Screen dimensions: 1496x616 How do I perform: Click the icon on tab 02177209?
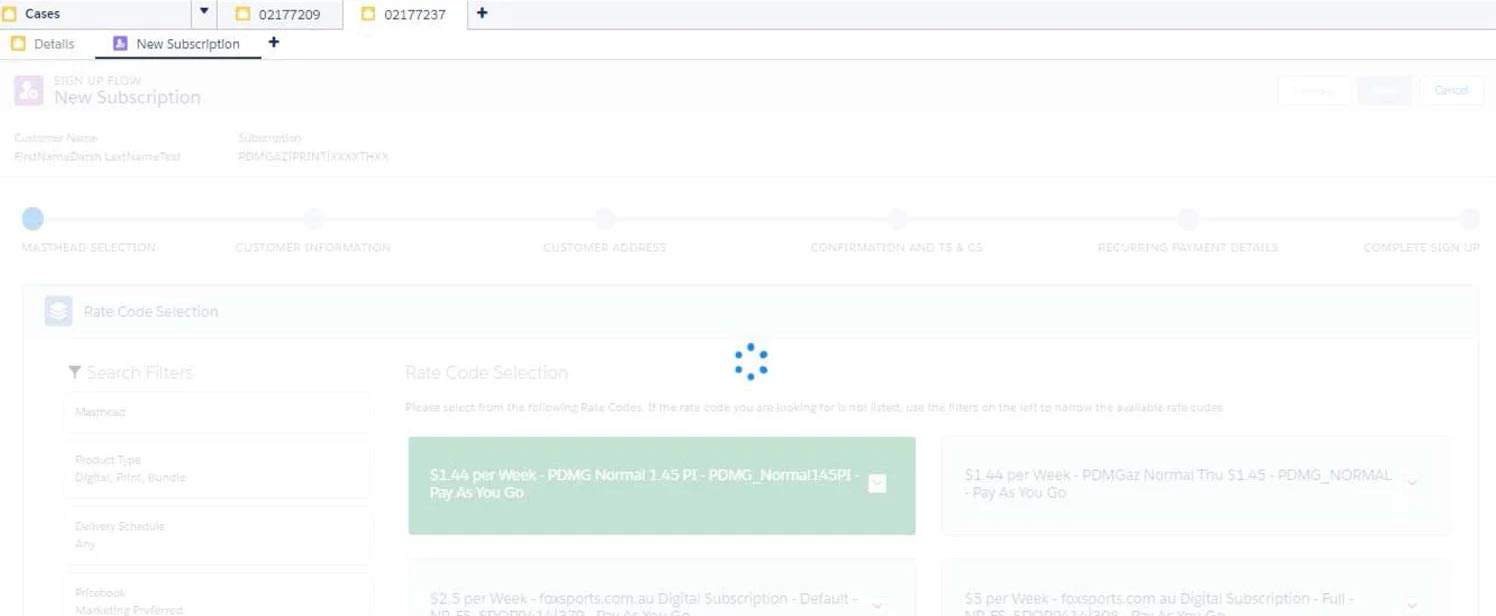pyautogui.click(x=242, y=14)
